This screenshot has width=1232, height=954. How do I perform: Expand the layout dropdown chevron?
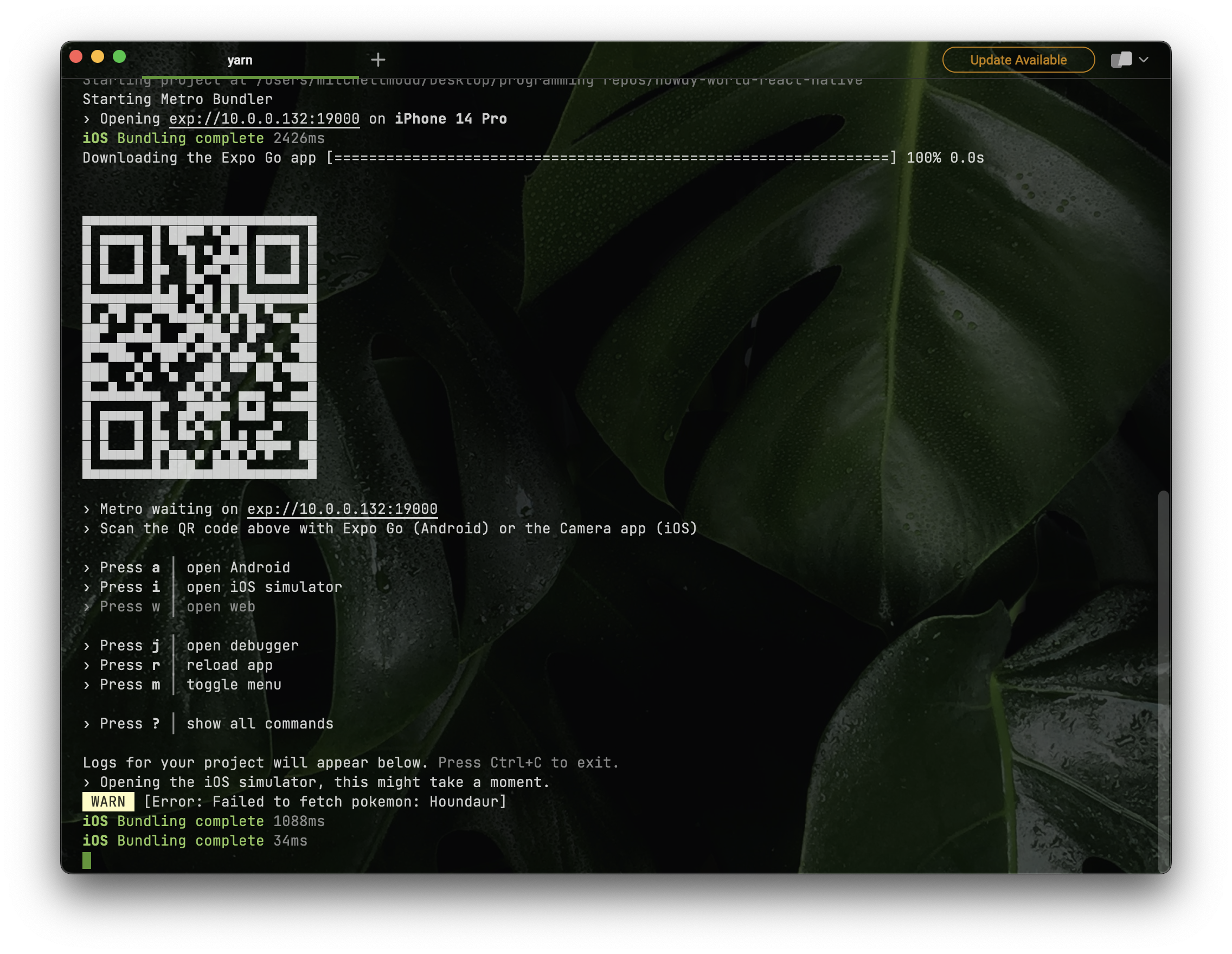(x=1144, y=59)
